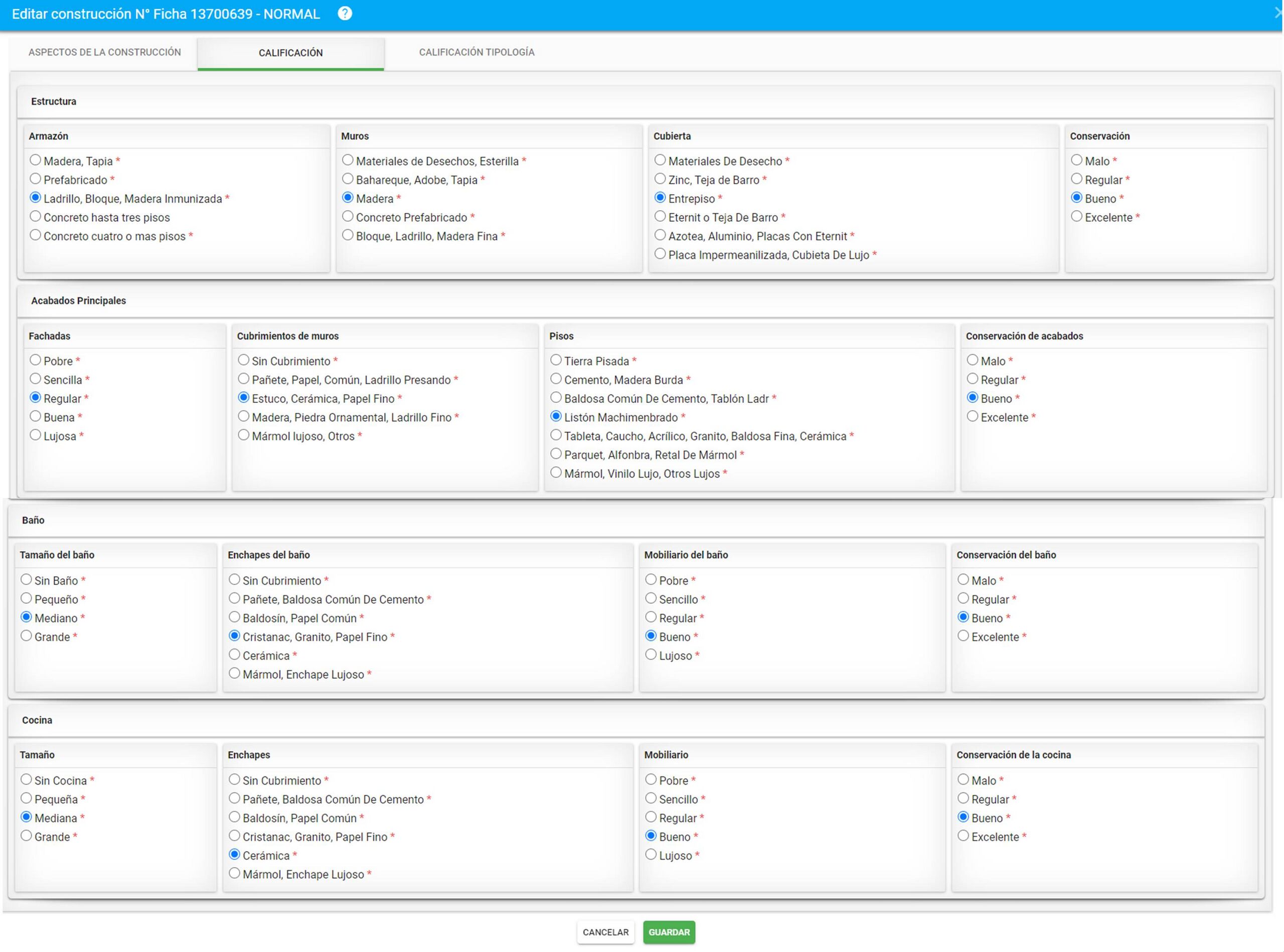Select Prefabricado under Armazón

click(36, 179)
